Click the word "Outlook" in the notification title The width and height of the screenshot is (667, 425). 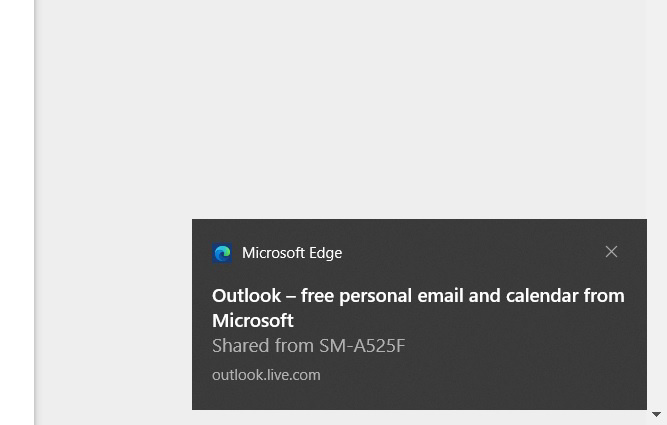[246, 296]
